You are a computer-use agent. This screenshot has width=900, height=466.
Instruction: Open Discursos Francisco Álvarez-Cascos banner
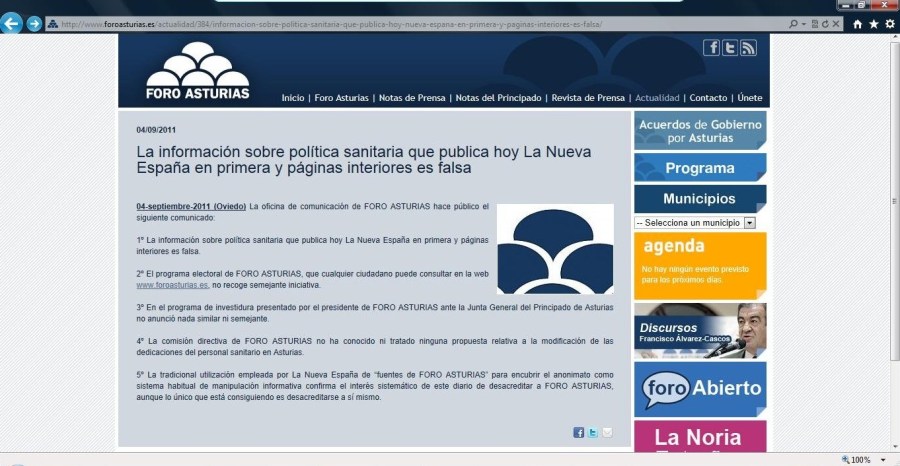tap(700, 331)
